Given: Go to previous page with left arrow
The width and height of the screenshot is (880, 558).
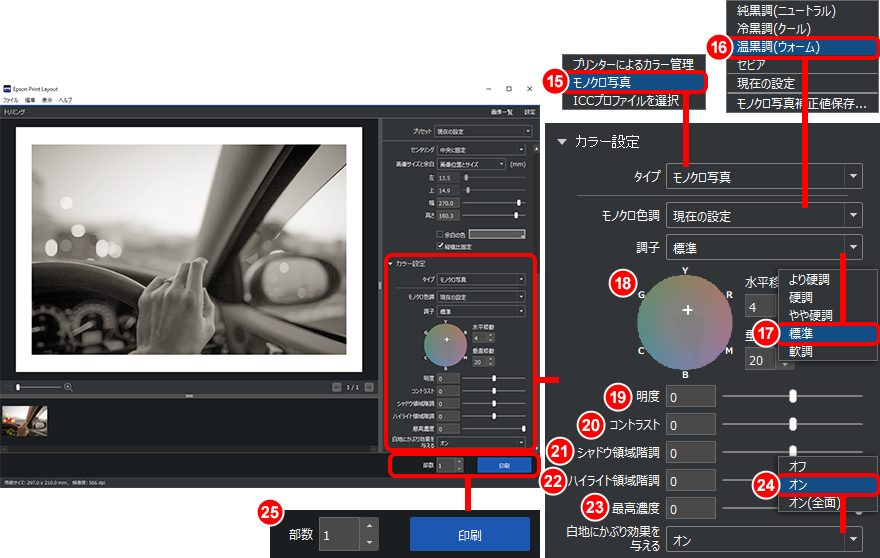Looking at the screenshot, I should (x=337, y=386).
